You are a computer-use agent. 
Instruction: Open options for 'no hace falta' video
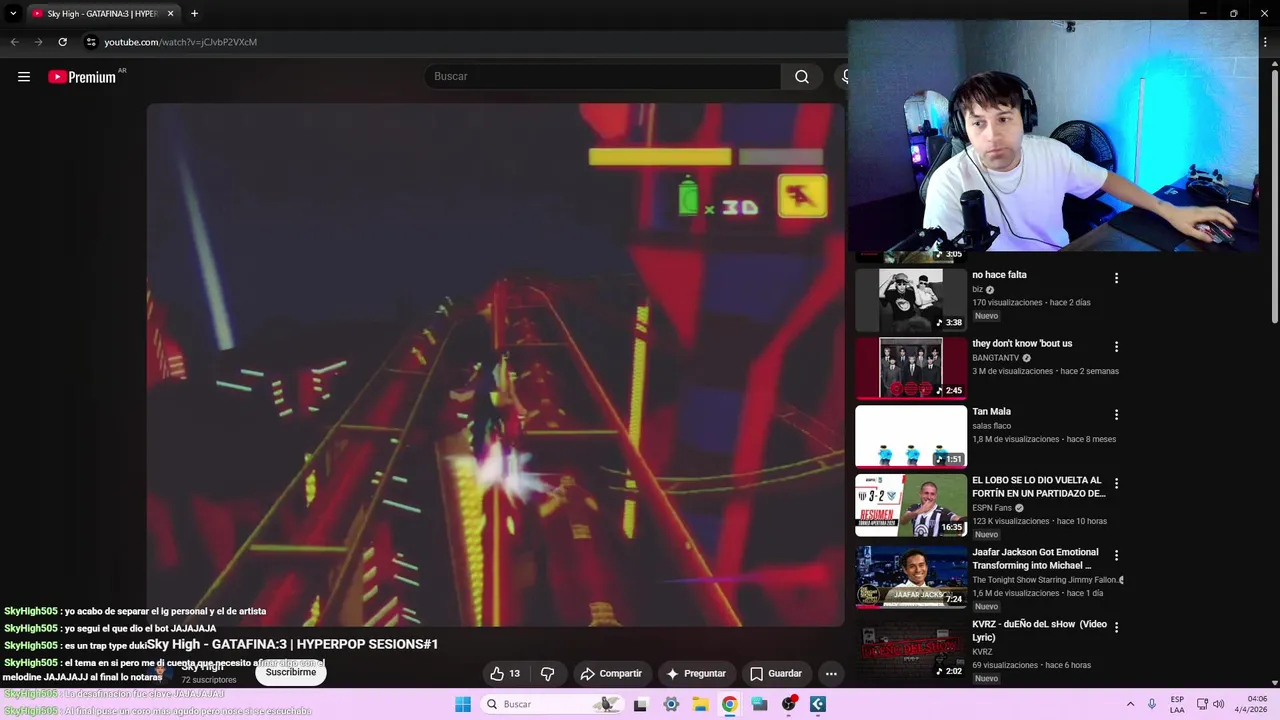coord(1116,278)
